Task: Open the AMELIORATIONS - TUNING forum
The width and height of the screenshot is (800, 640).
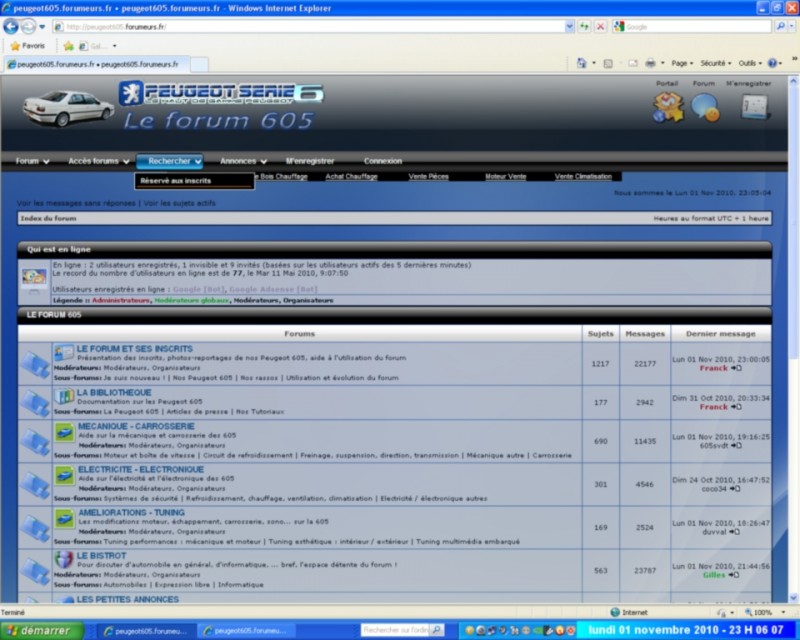Action: tap(131, 512)
